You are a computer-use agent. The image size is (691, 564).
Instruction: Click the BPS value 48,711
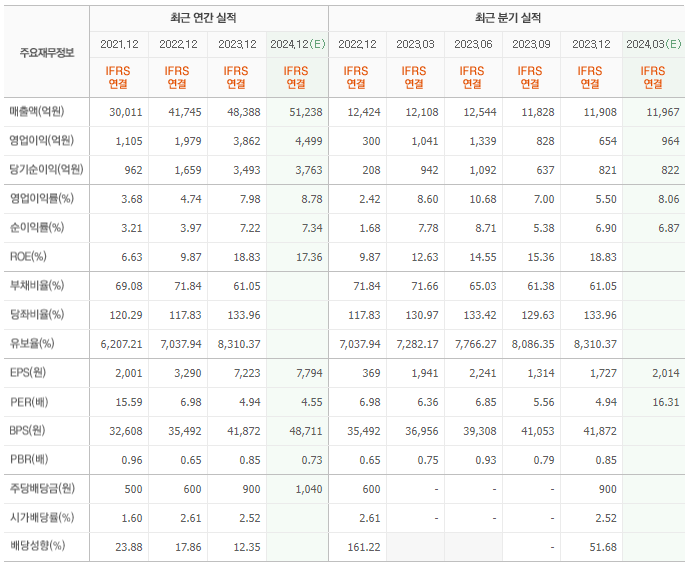[306, 431]
